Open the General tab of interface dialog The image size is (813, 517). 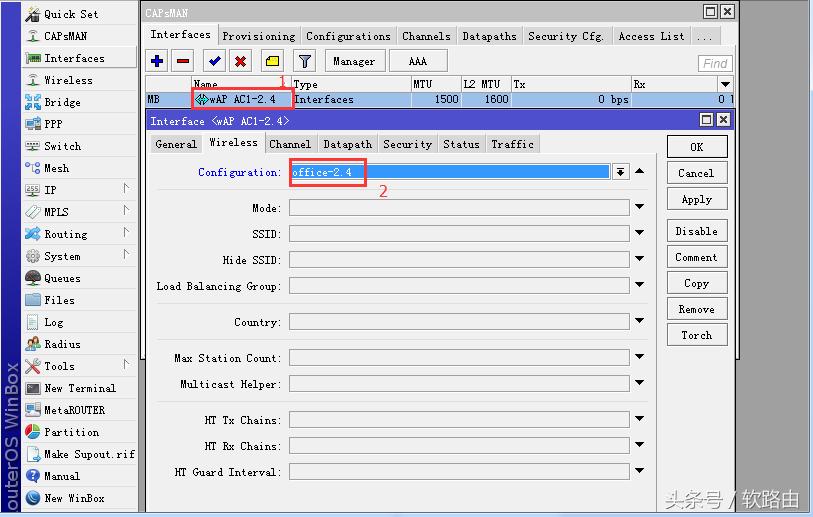click(176, 144)
